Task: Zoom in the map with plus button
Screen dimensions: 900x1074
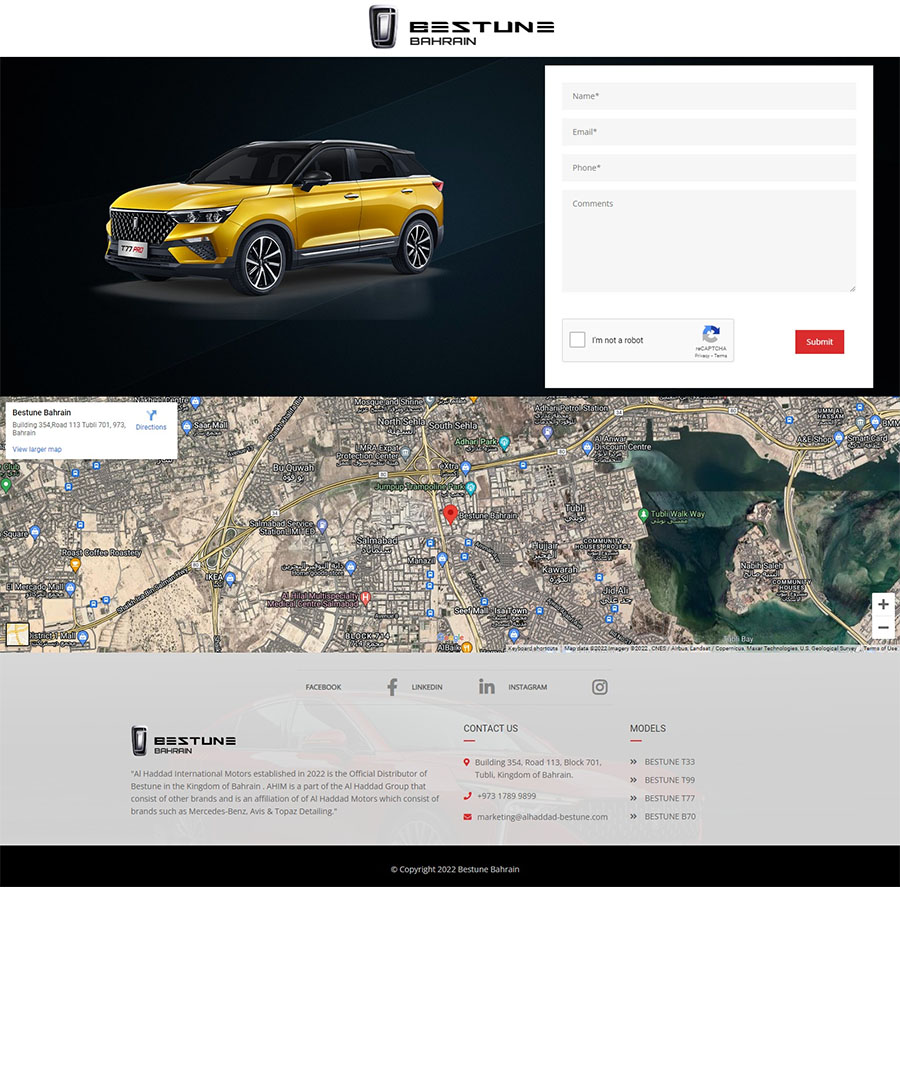Action: pos(884,604)
